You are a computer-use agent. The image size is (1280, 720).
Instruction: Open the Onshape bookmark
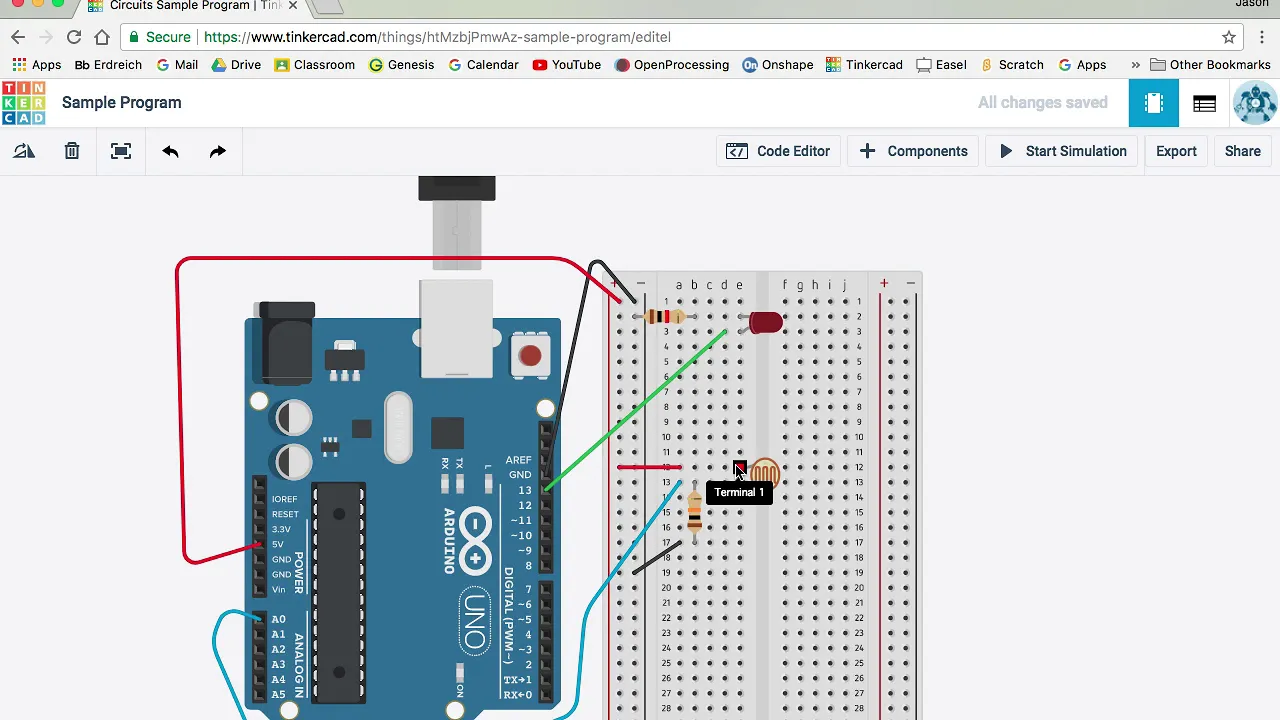[x=777, y=65]
